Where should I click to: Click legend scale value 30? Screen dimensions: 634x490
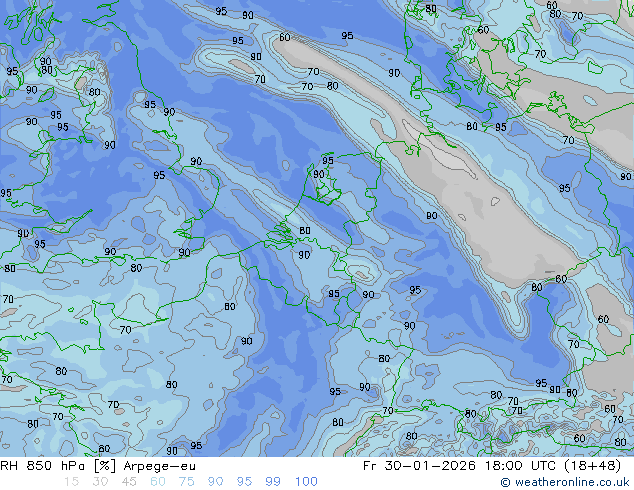coord(100,482)
